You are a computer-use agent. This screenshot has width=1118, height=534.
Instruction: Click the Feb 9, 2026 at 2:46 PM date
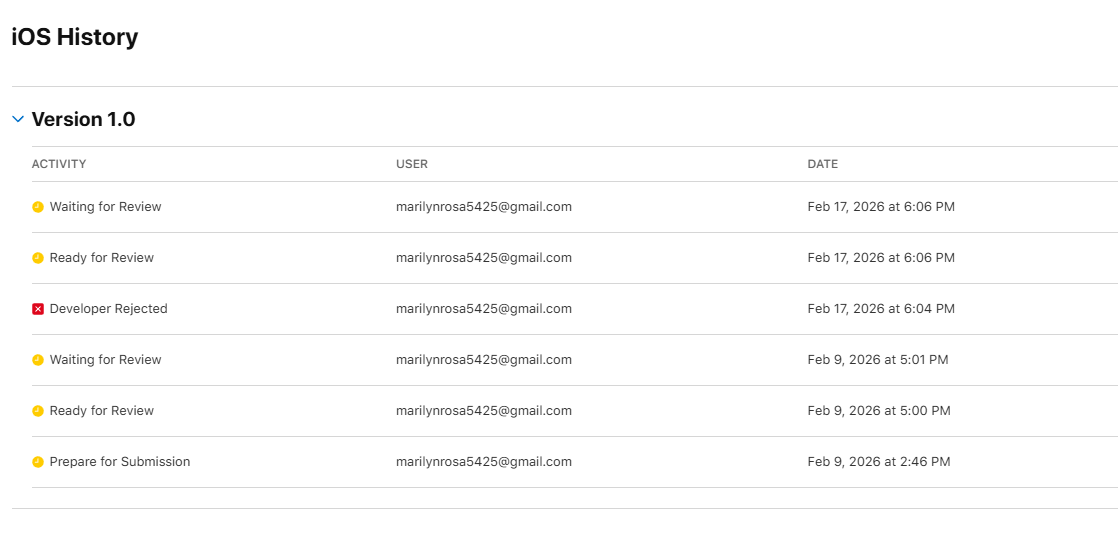click(x=879, y=462)
